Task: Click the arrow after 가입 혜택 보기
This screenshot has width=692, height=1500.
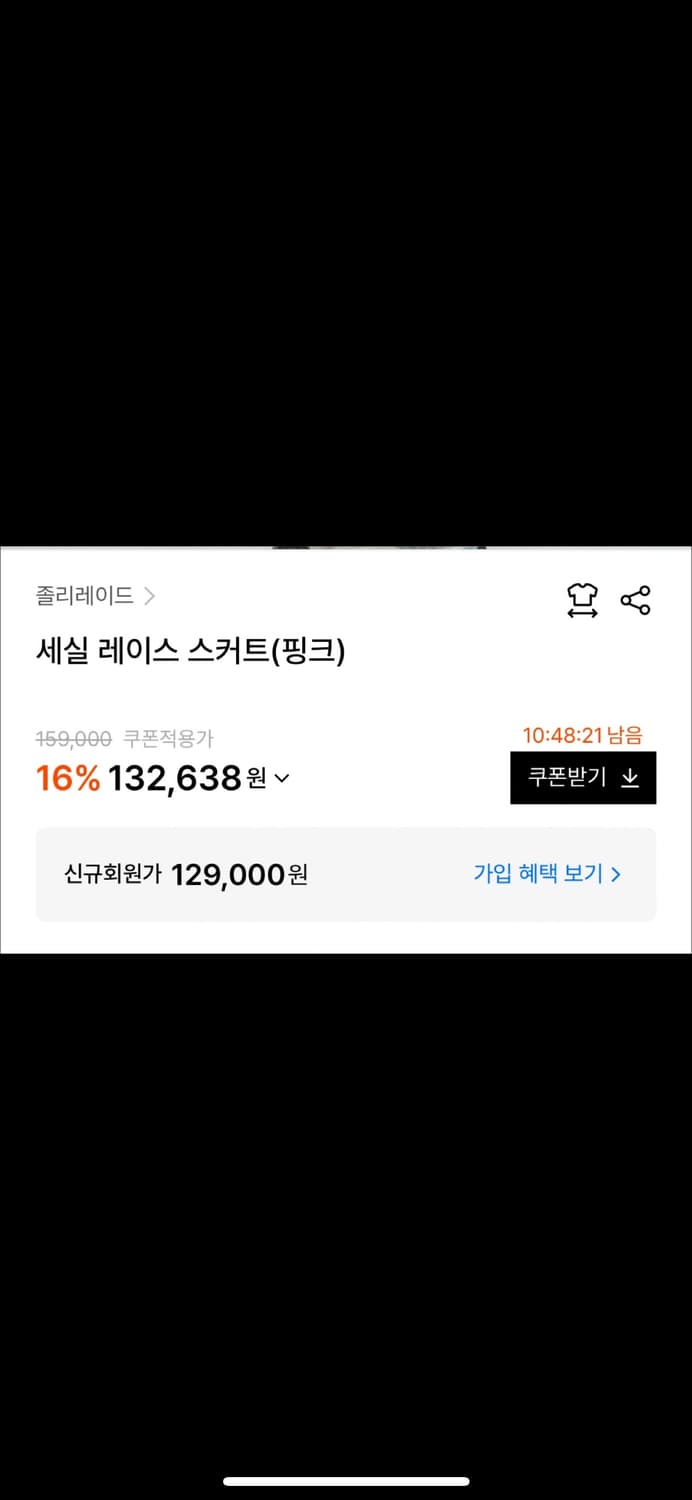Action: click(615, 874)
